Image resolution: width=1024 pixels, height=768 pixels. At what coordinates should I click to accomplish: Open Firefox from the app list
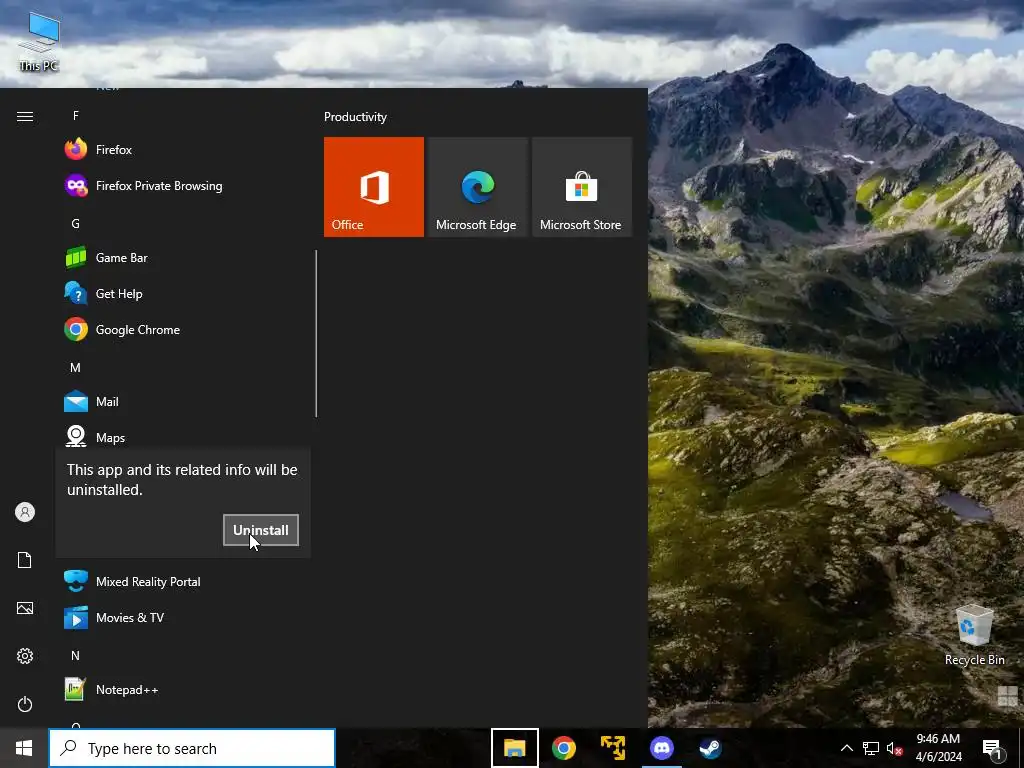pos(185,150)
